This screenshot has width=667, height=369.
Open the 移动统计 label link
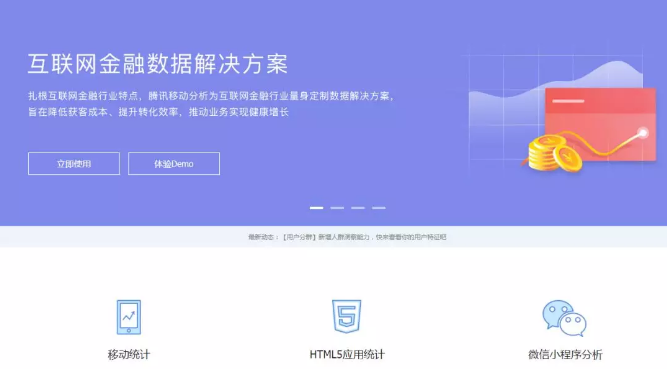click(x=128, y=354)
